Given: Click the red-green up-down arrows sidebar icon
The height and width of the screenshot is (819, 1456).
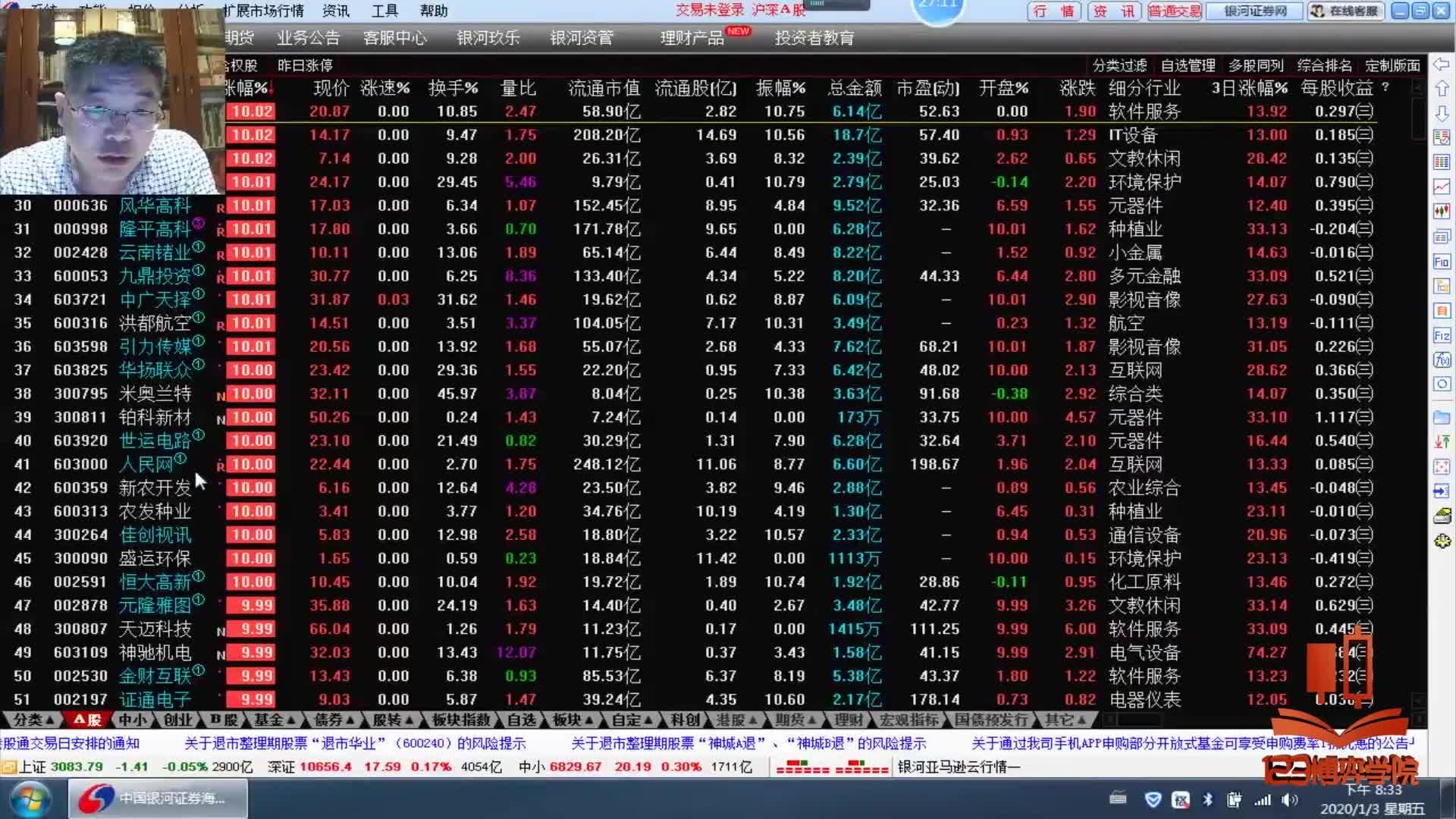Looking at the screenshot, I should coord(1442,441).
